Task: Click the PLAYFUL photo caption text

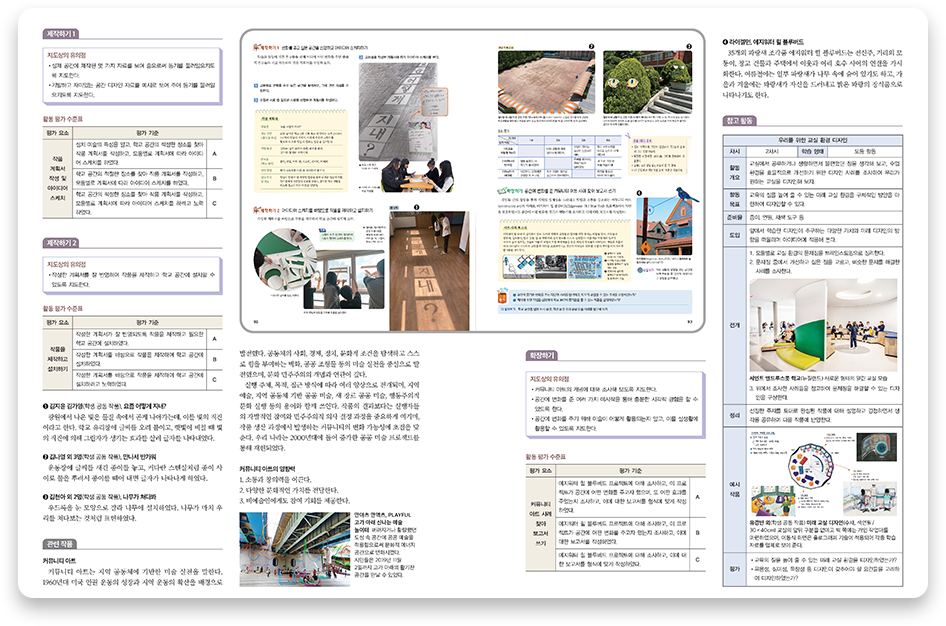Action: pos(385,545)
